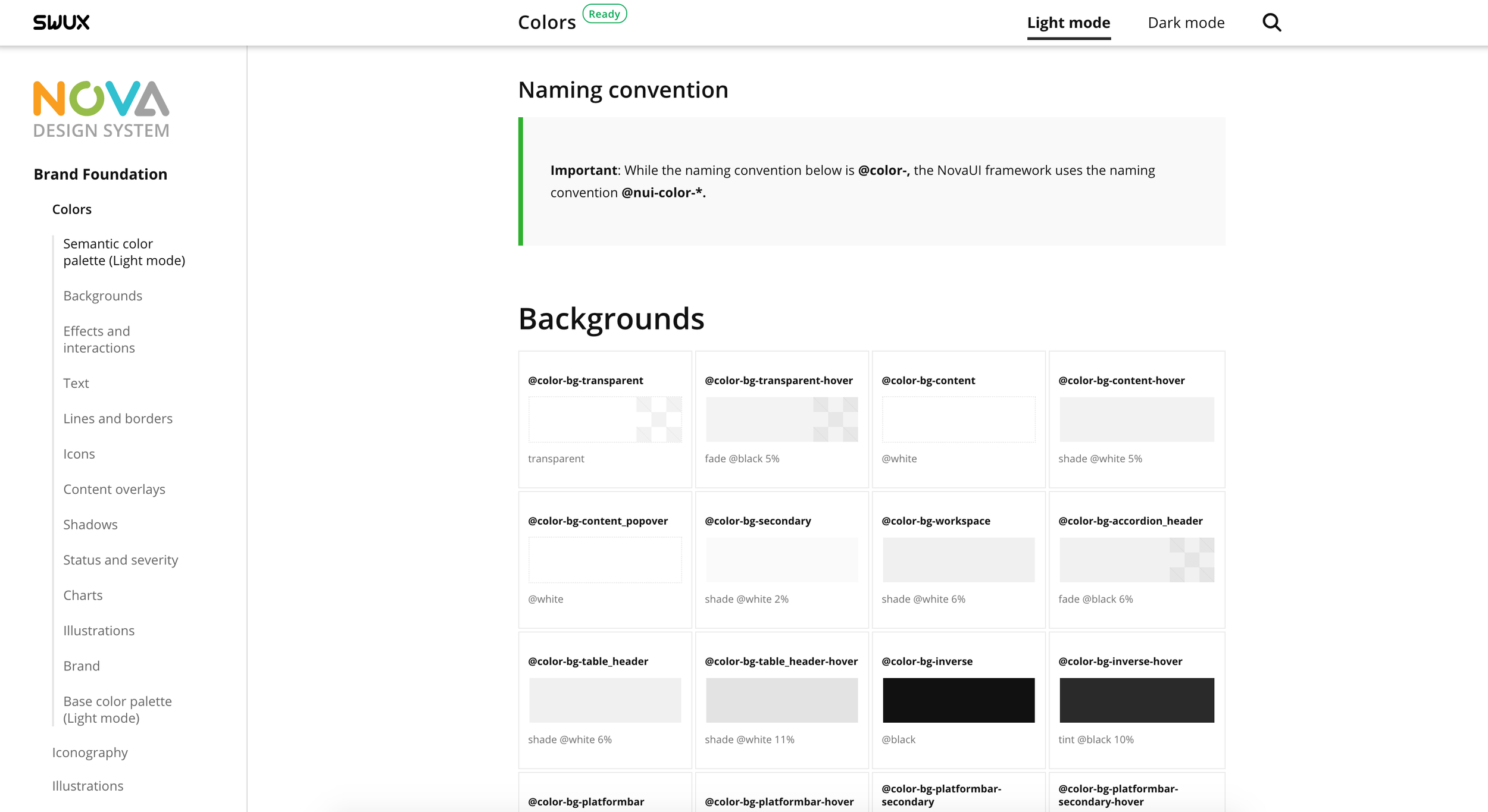The height and width of the screenshot is (812, 1488).
Task: Select the @color-bg-table_header-hover gray swatch
Action: coord(781,700)
